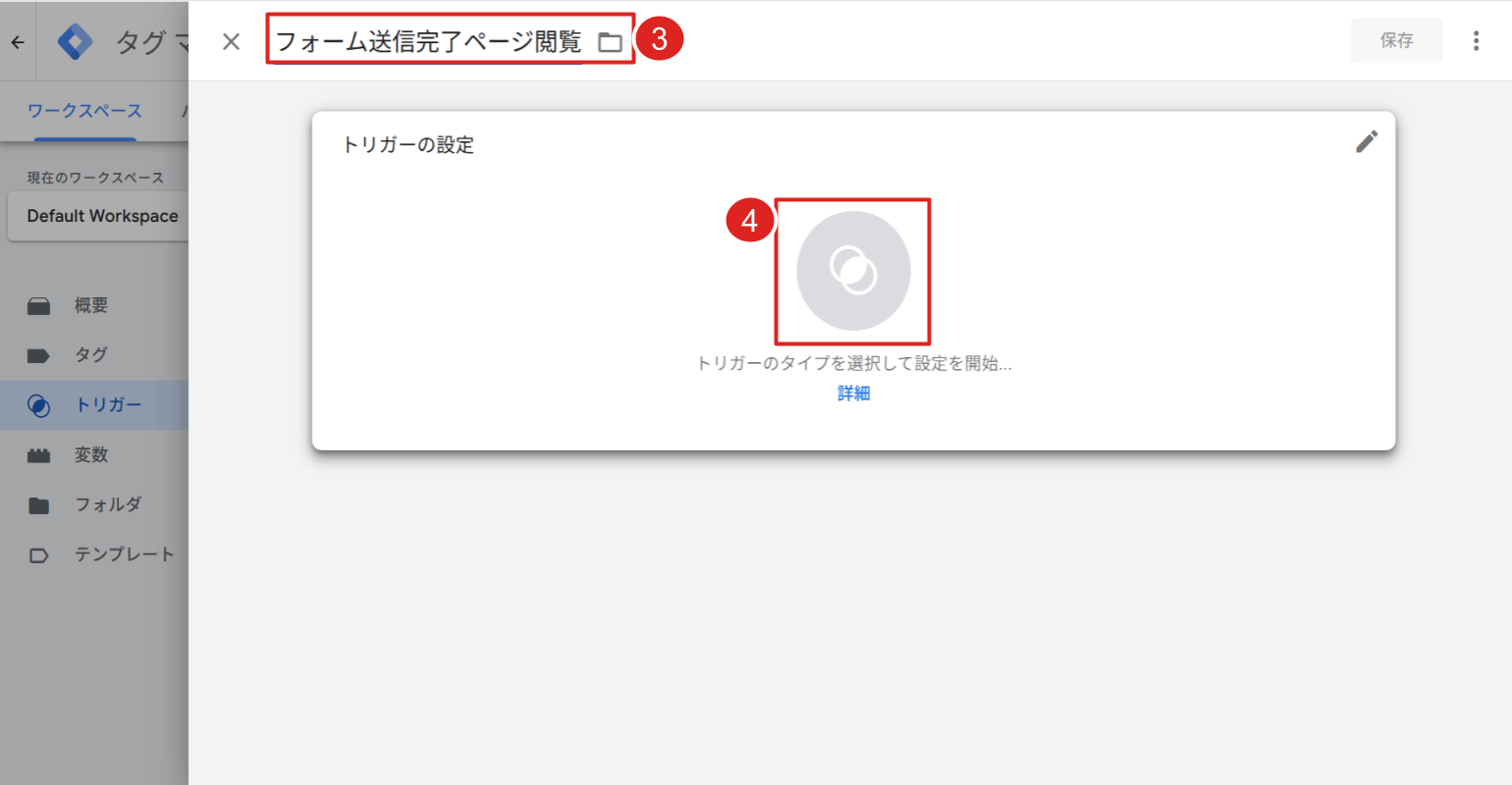Open the three-dot overflow menu

point(1477,40)
